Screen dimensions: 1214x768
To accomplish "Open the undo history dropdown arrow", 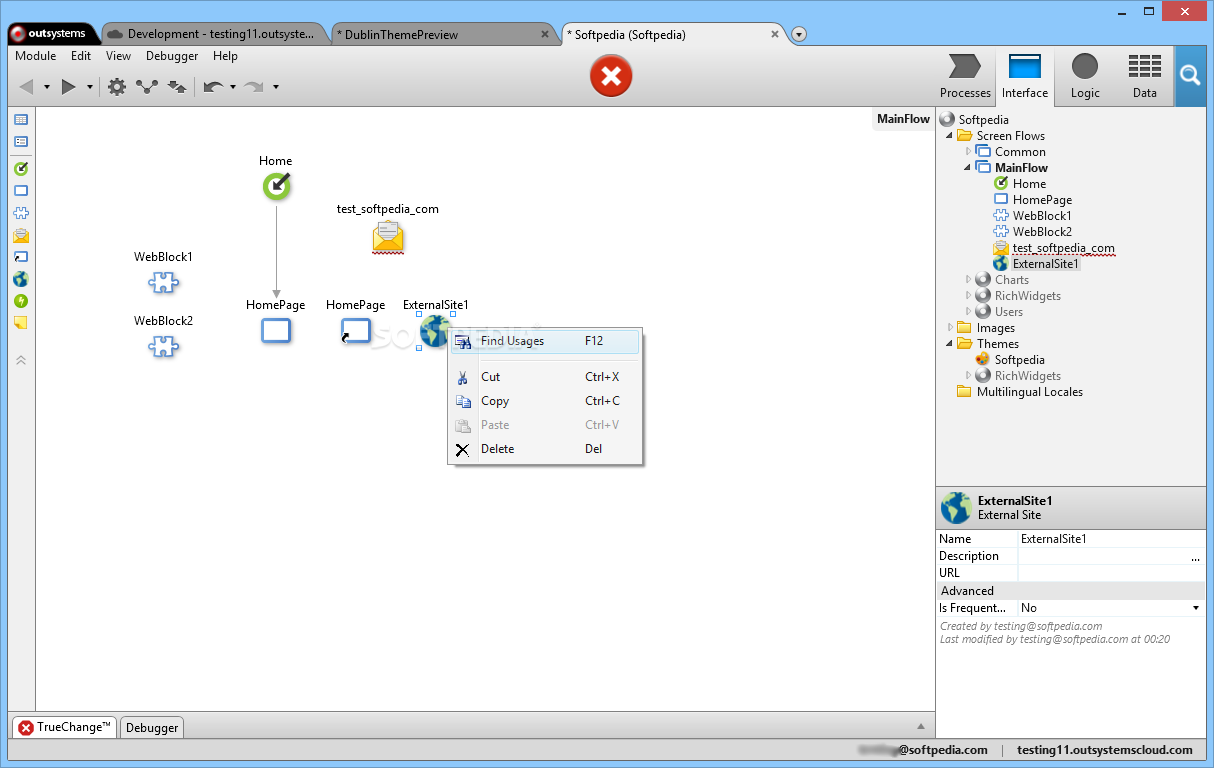I will pos(233,87).
